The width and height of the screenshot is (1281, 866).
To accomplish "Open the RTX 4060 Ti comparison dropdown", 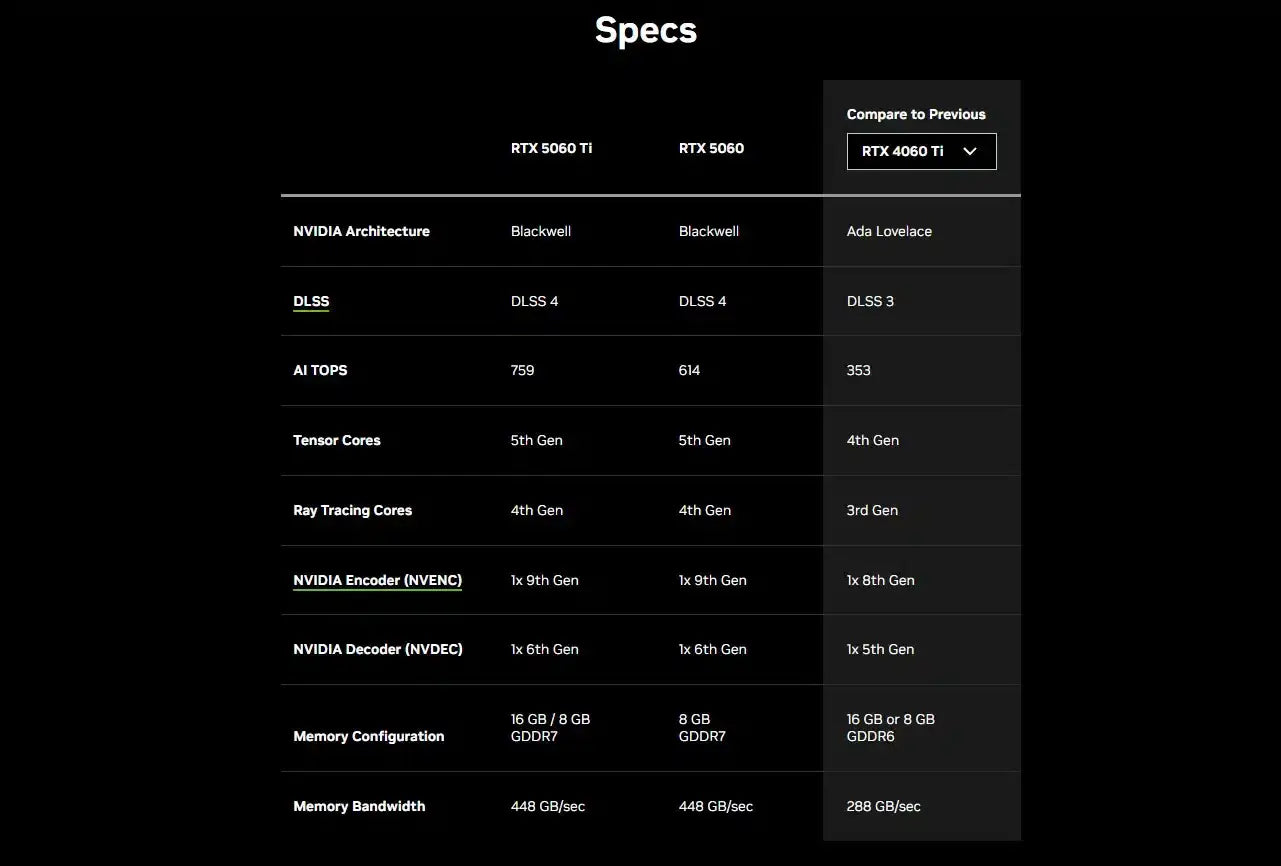I will coord(920,152).
